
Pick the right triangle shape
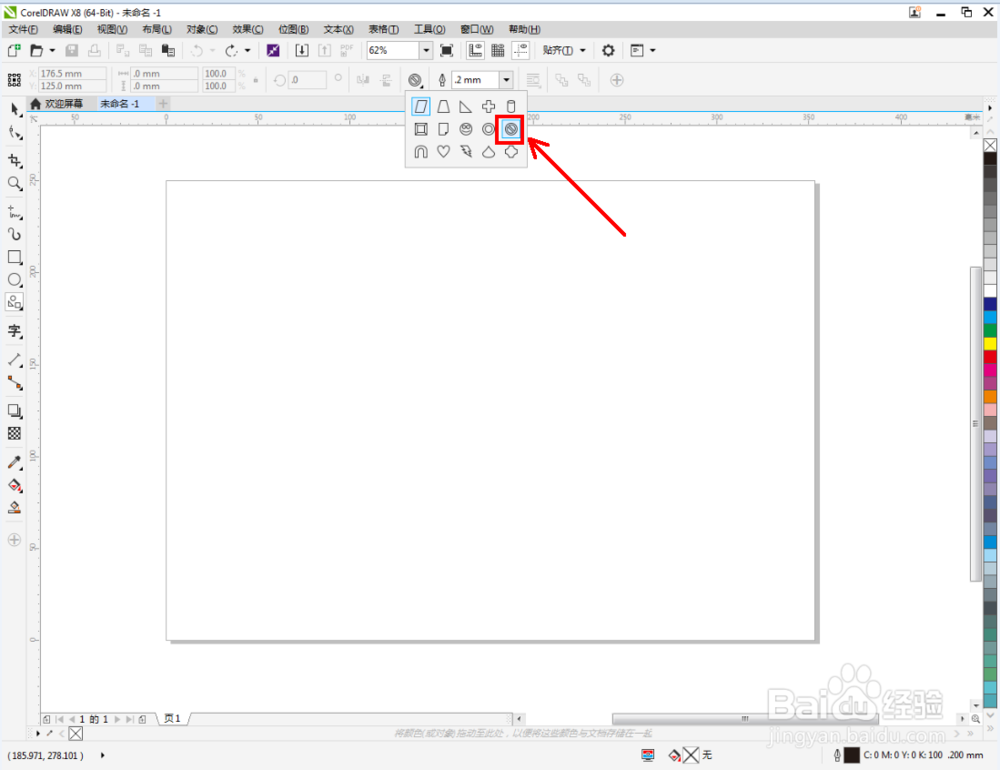coord(466,107)
